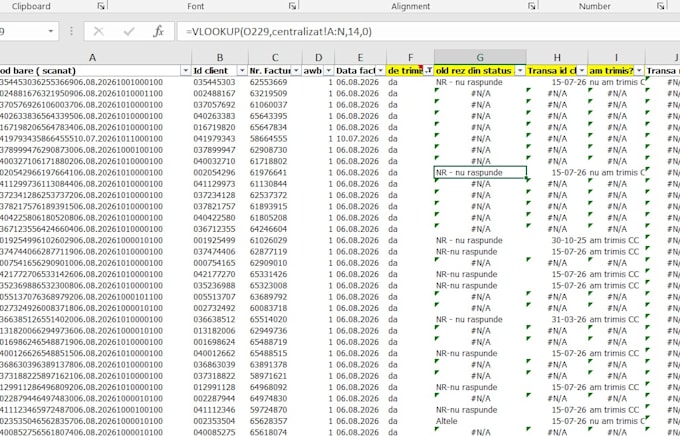
Task: Select column C header
Action: tap(275, 57)
